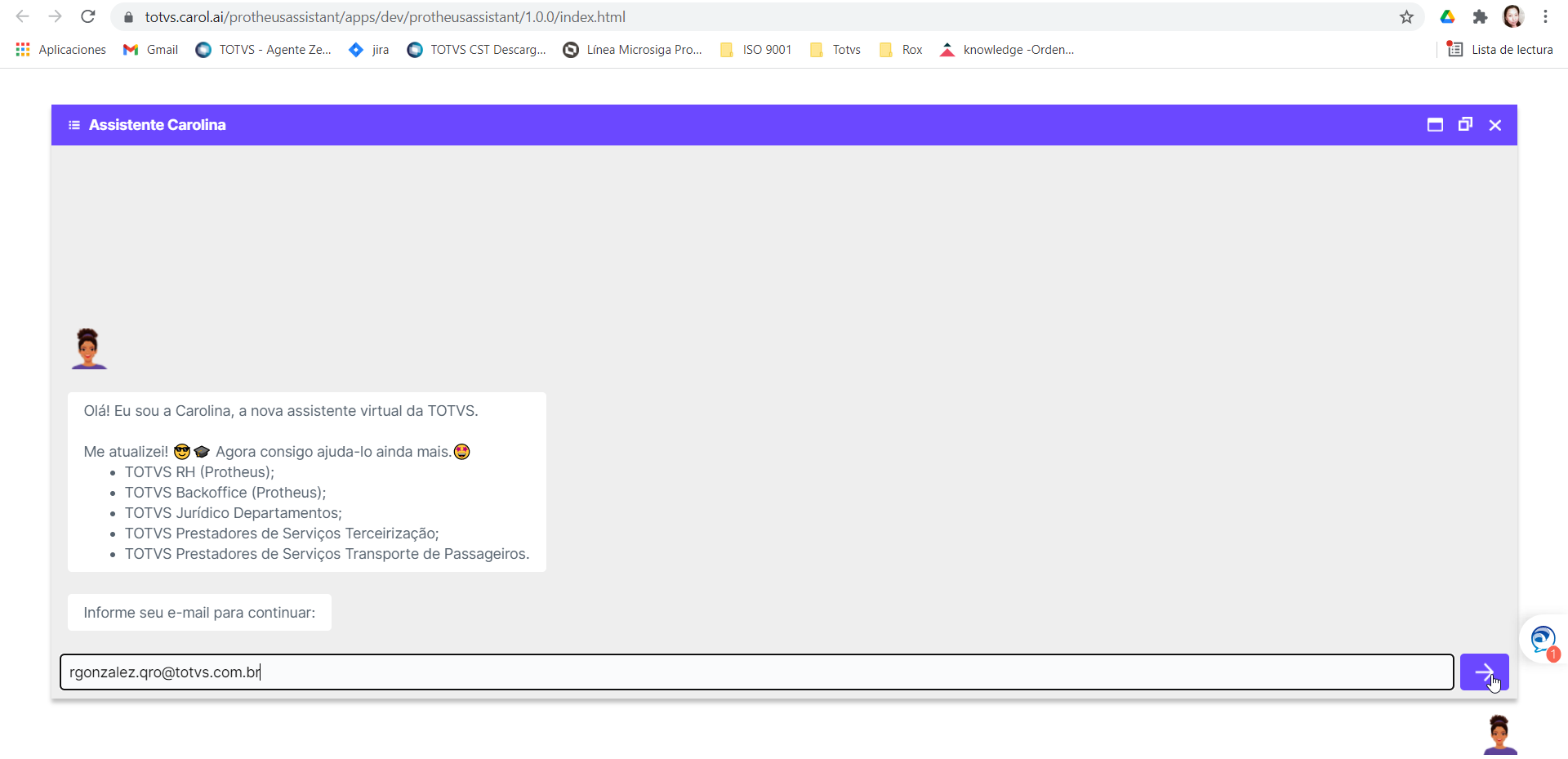Screen dimensions: 1568x759
Task: Send the email with the arrow button
Action: click(x=1484, y=672)
